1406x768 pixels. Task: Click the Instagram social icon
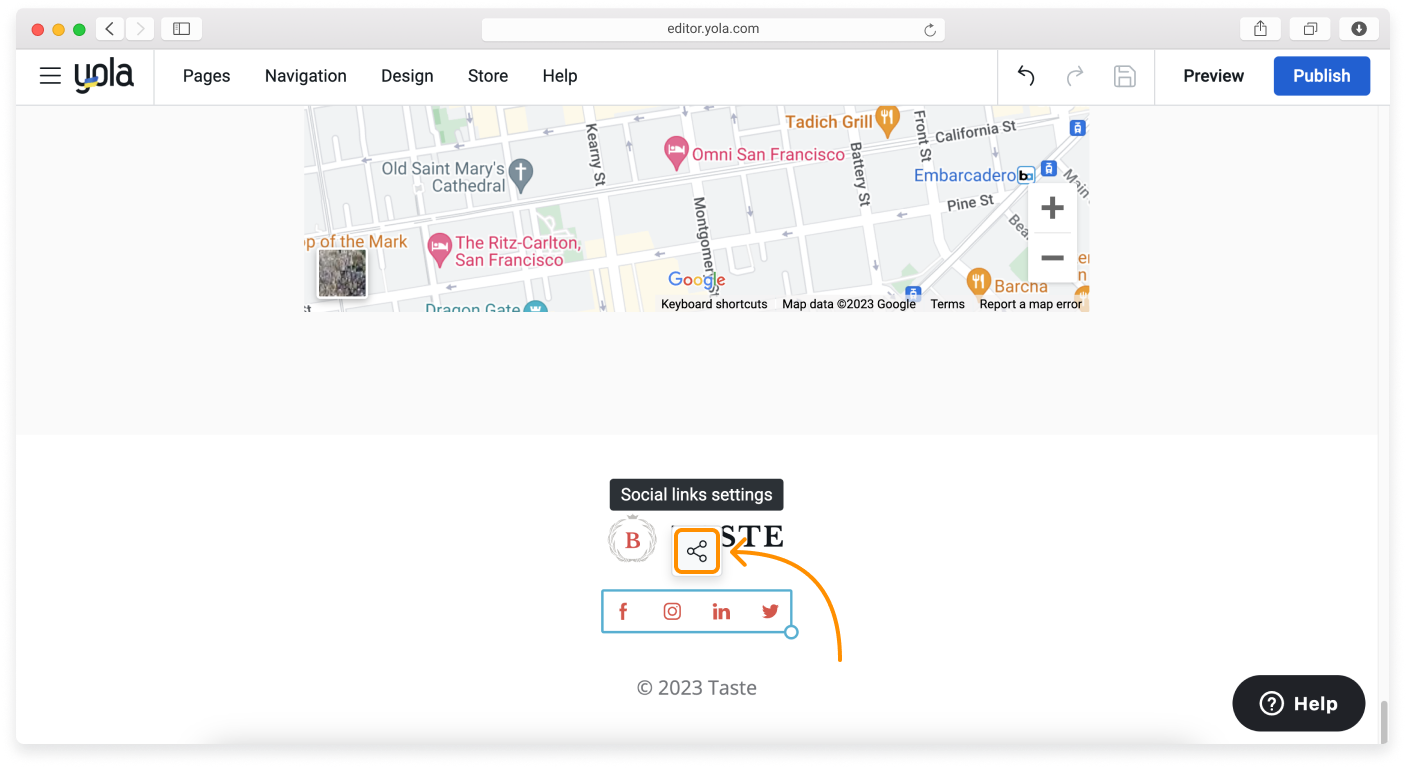point(672,612)
